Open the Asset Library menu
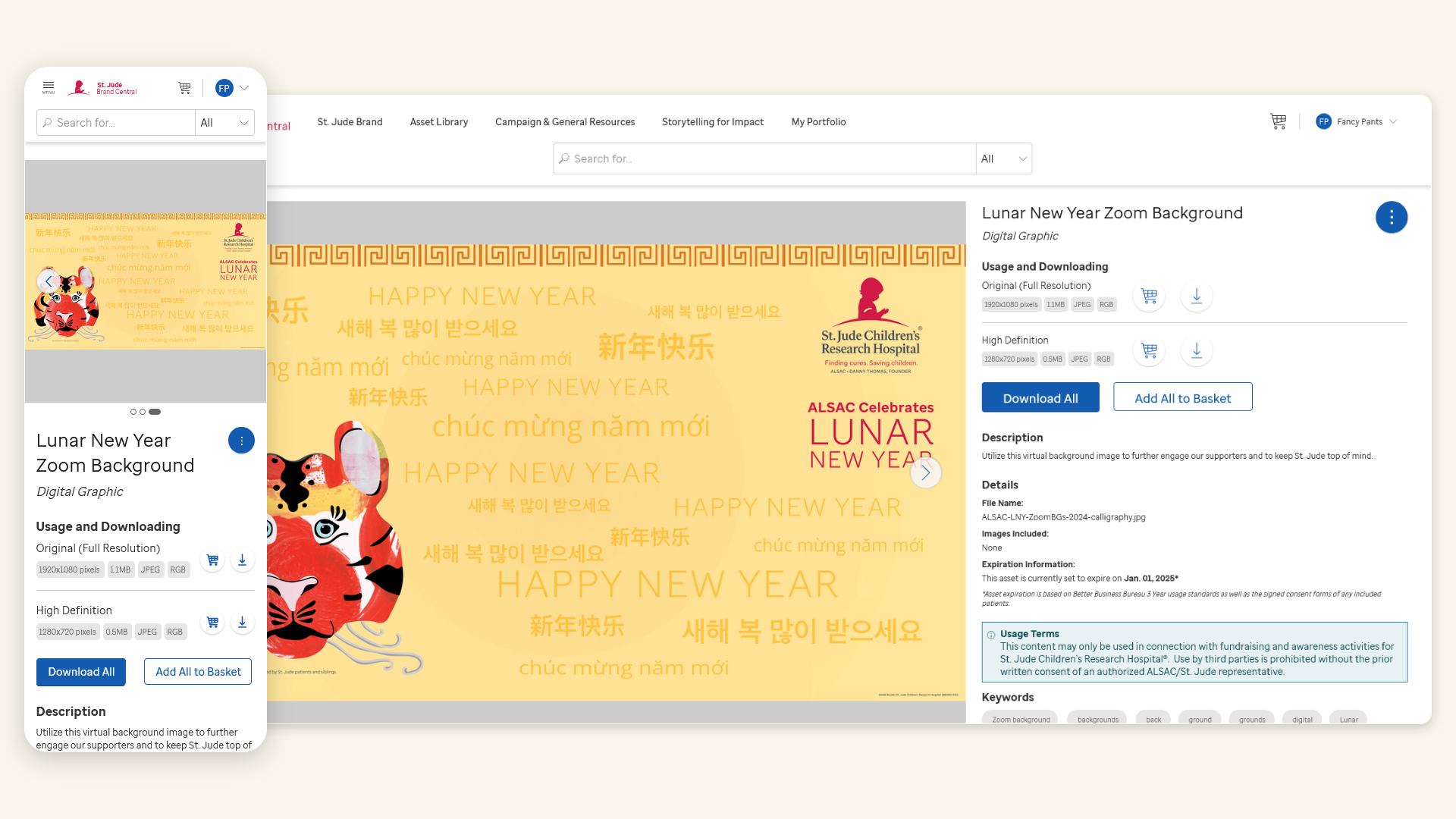Viewport: 1456px width, 819px height. click(x=438, y=121)
